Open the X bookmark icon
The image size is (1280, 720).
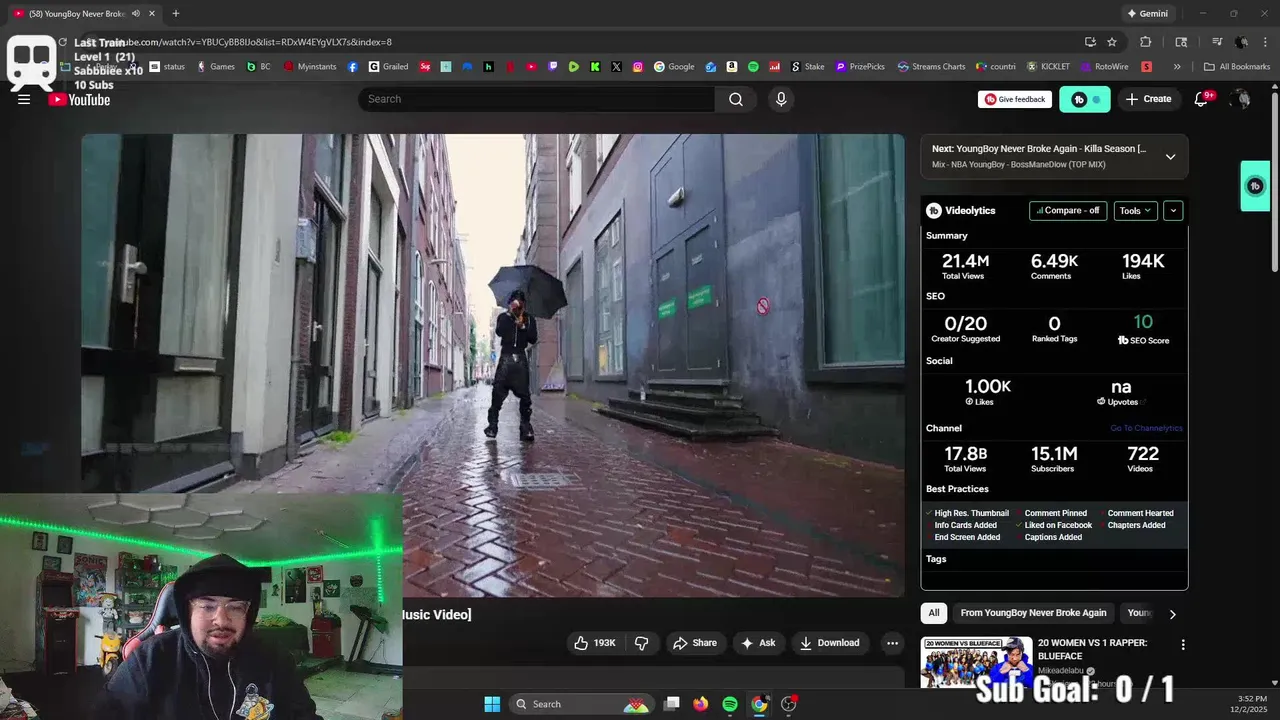(616, 67)
